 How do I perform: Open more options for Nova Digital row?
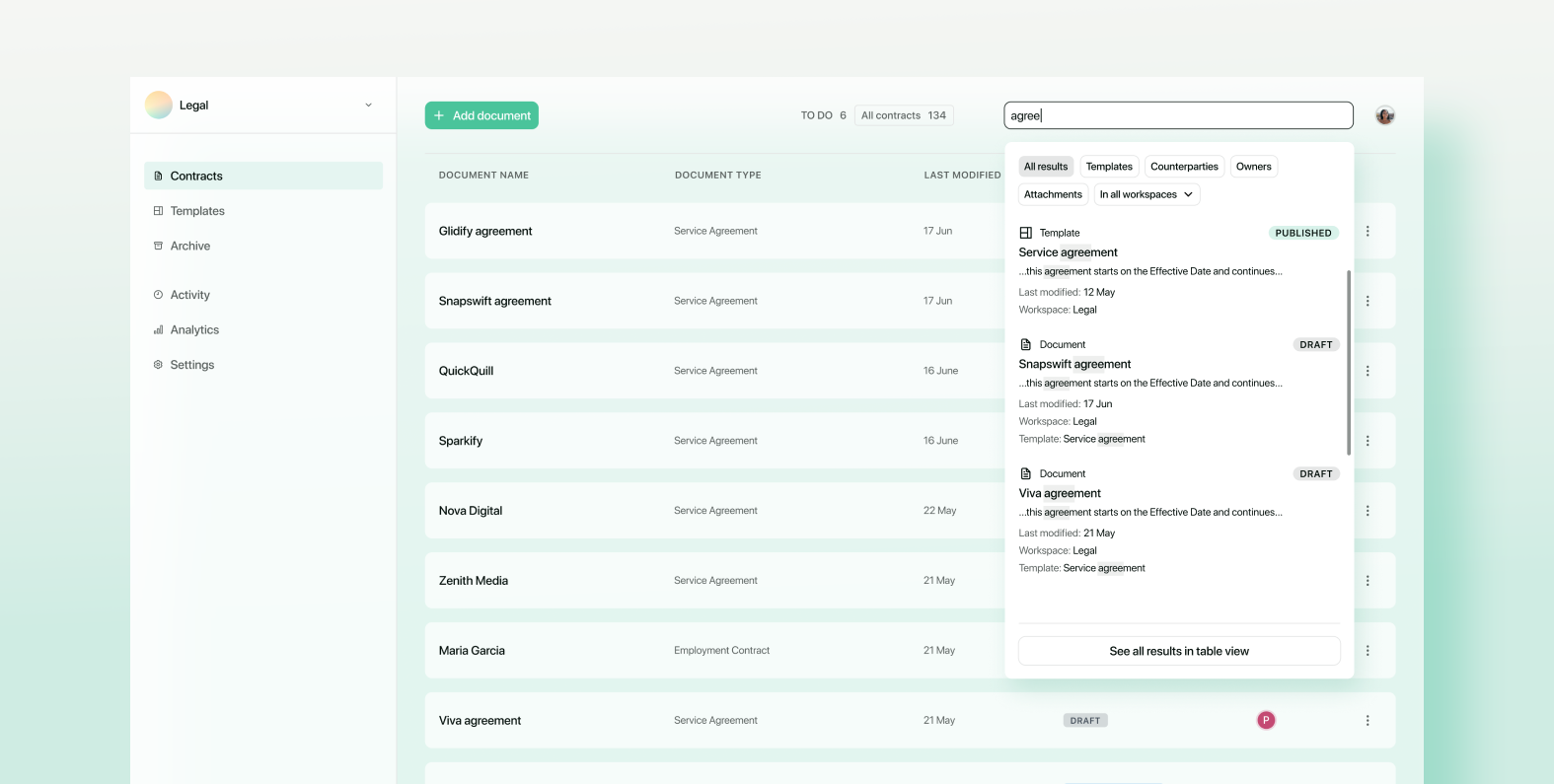(1368, 511)
